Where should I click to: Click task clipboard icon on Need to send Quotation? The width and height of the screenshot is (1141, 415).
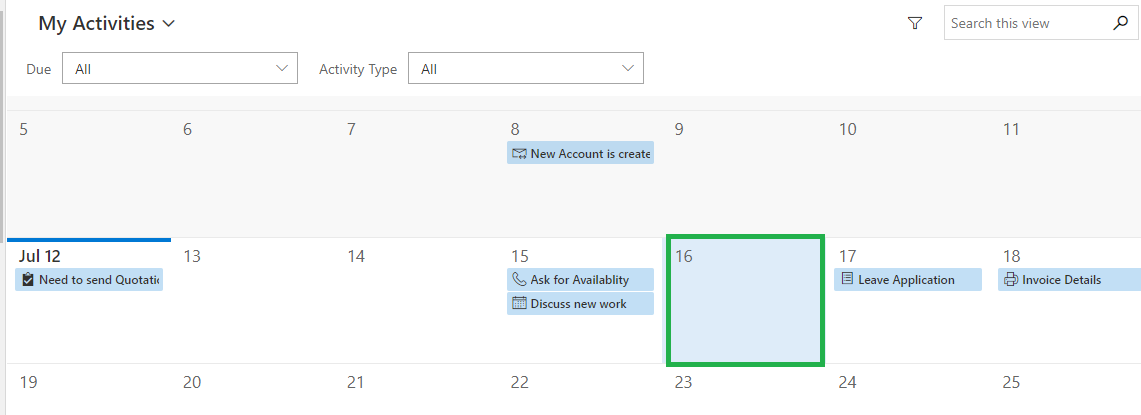[28, 280]
